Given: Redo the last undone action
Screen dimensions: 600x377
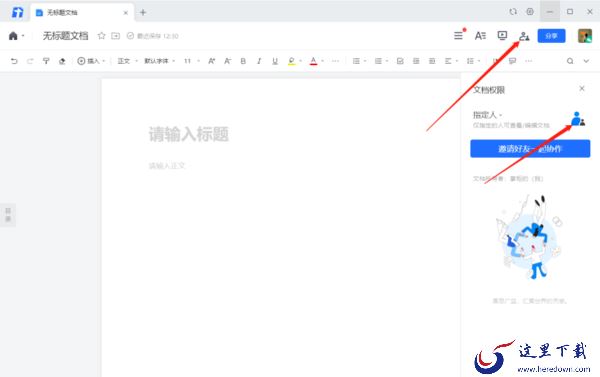Looking at the screenshot, I should (x=30, y=61).
